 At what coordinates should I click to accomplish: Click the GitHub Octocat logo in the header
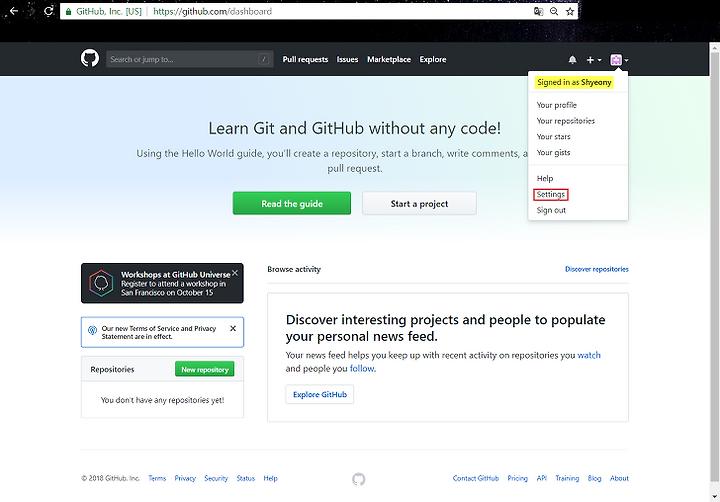90,59
